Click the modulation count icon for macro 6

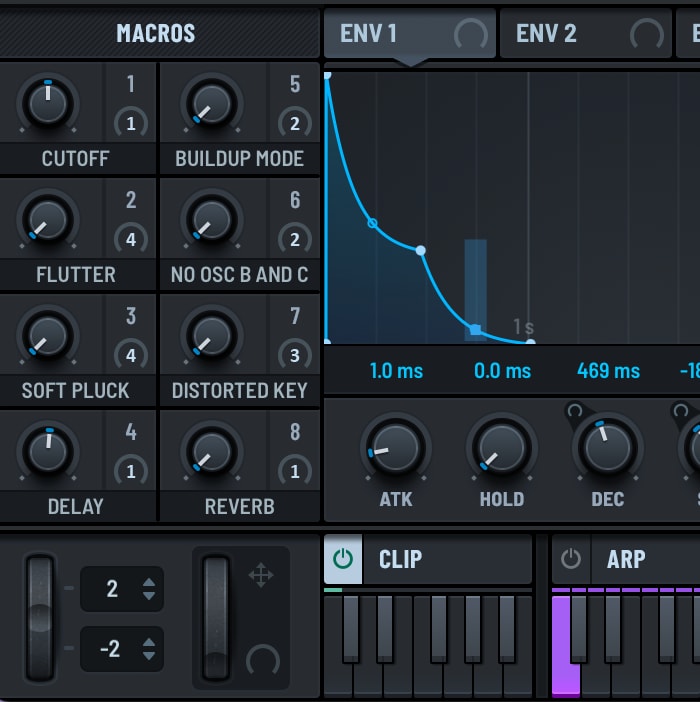click(295, 239)
